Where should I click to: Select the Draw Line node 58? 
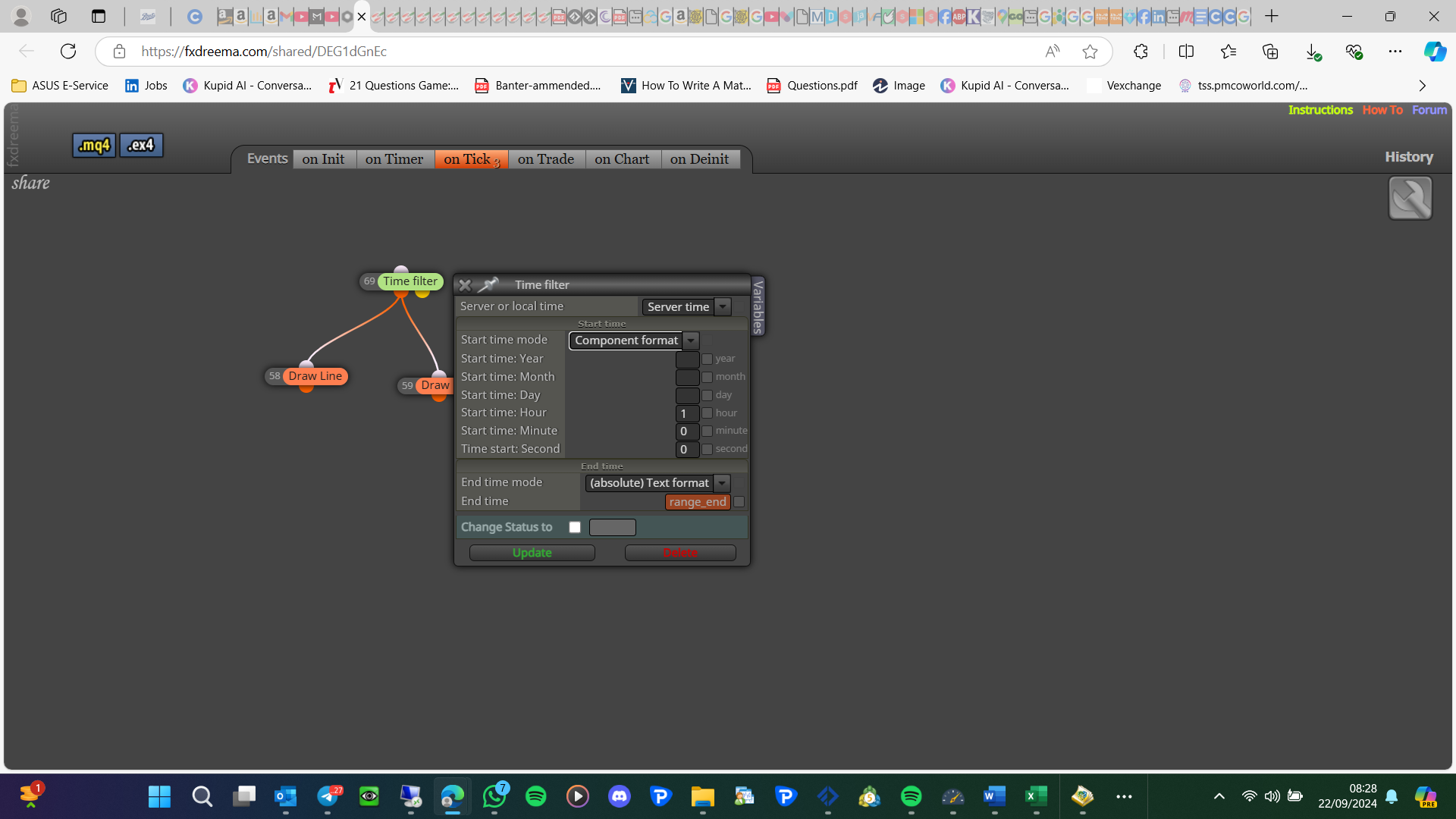tap(315, 376)
